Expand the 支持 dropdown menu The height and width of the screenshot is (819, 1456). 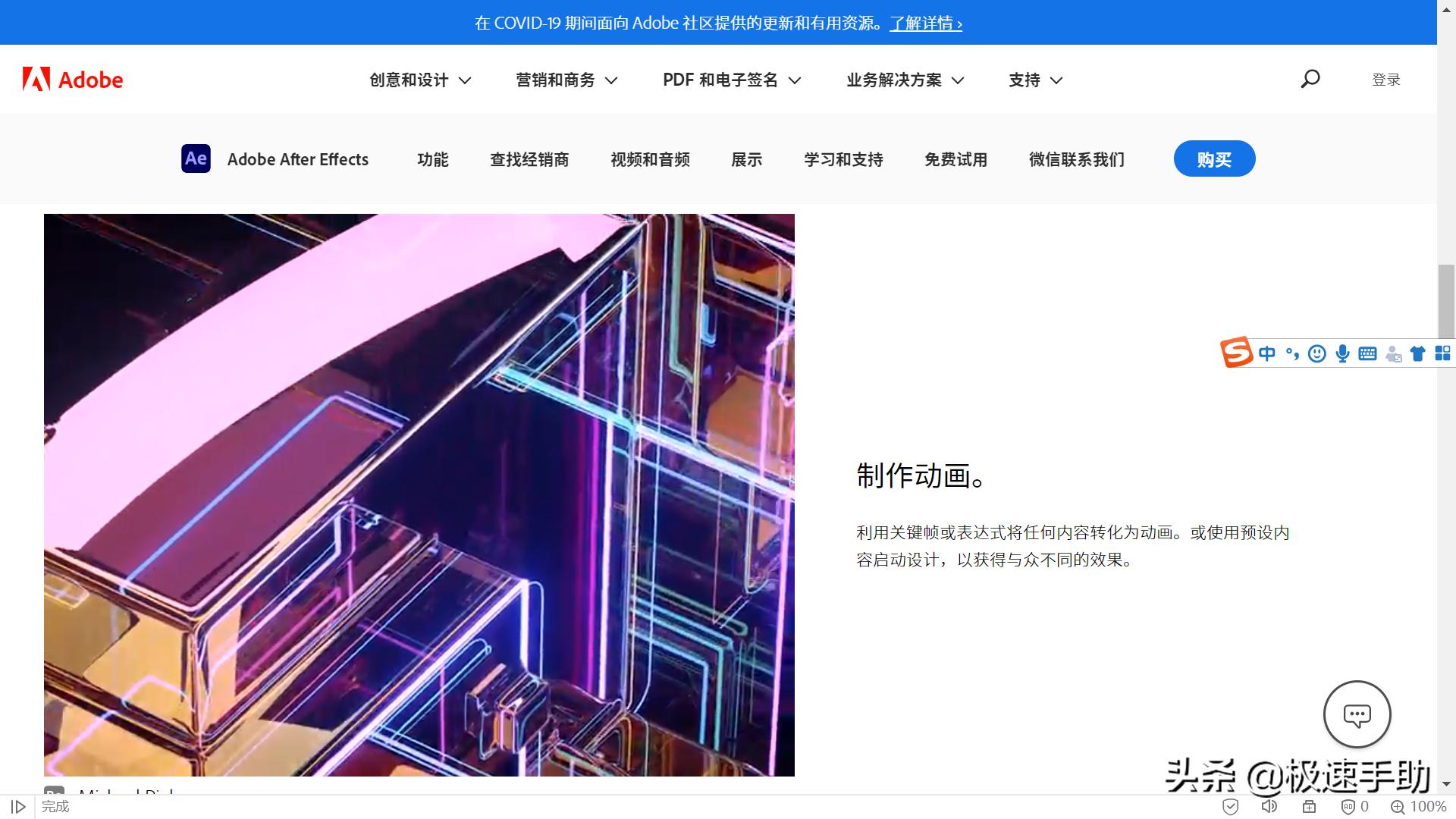(1034, 80)
